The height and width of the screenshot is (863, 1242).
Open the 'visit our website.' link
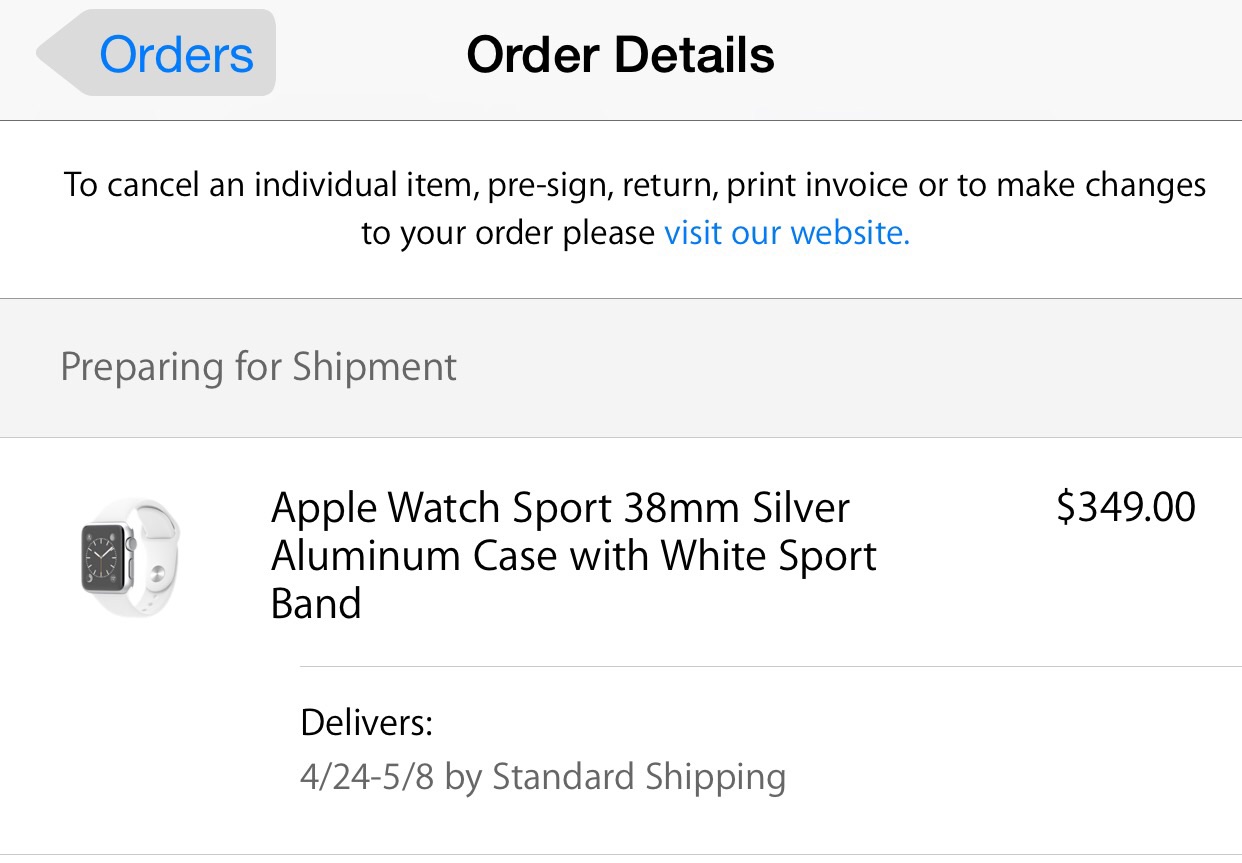pos(787,233)
